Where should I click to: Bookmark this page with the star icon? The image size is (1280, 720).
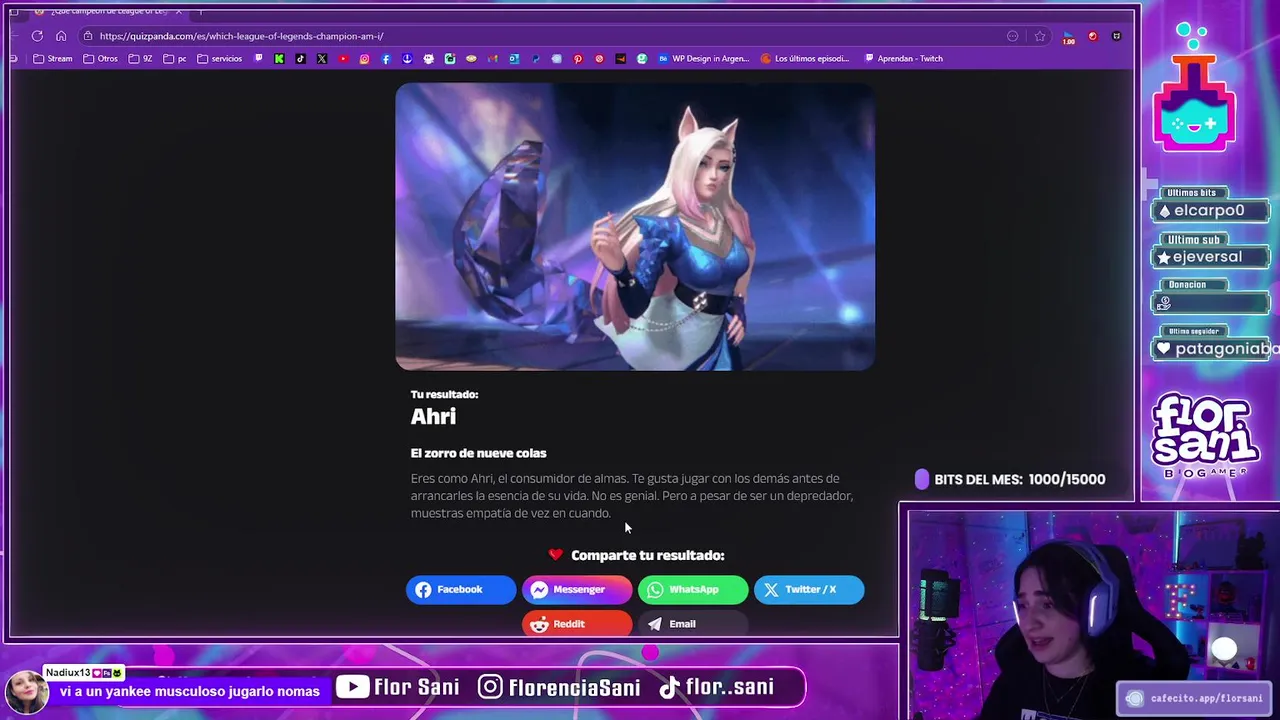(x=1040, y=36)
